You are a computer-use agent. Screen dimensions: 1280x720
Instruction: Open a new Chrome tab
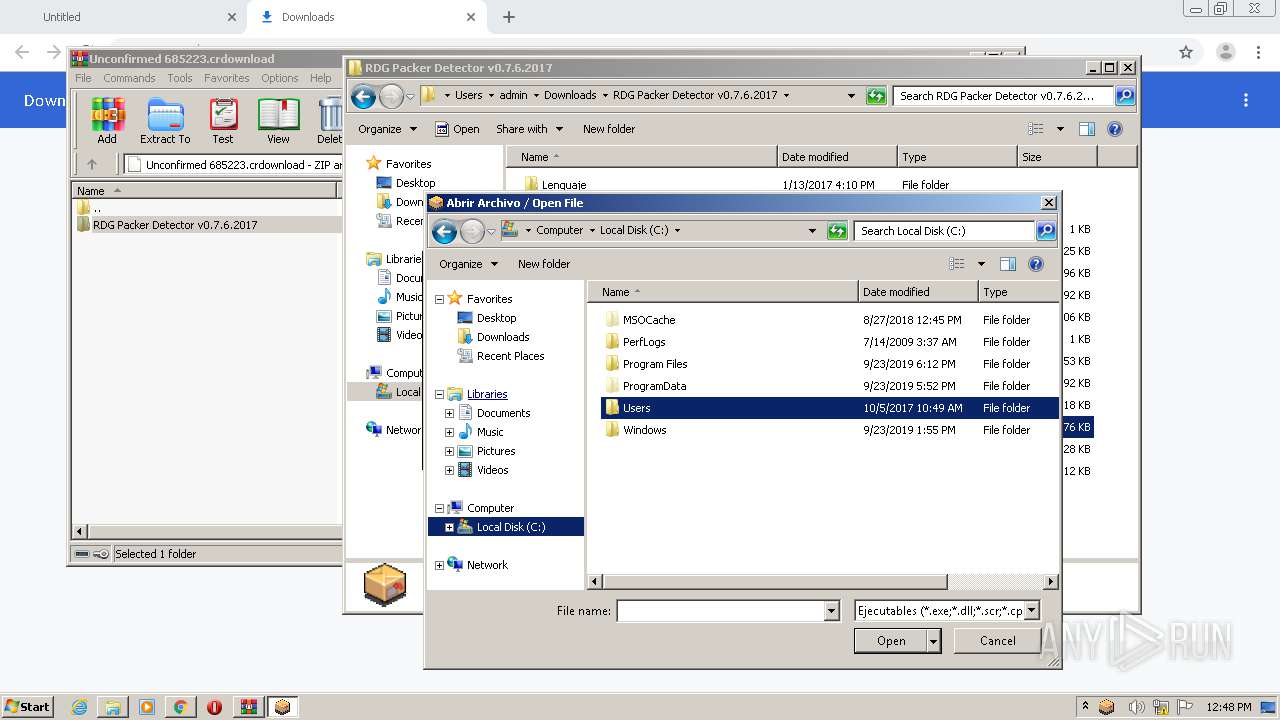509,17
